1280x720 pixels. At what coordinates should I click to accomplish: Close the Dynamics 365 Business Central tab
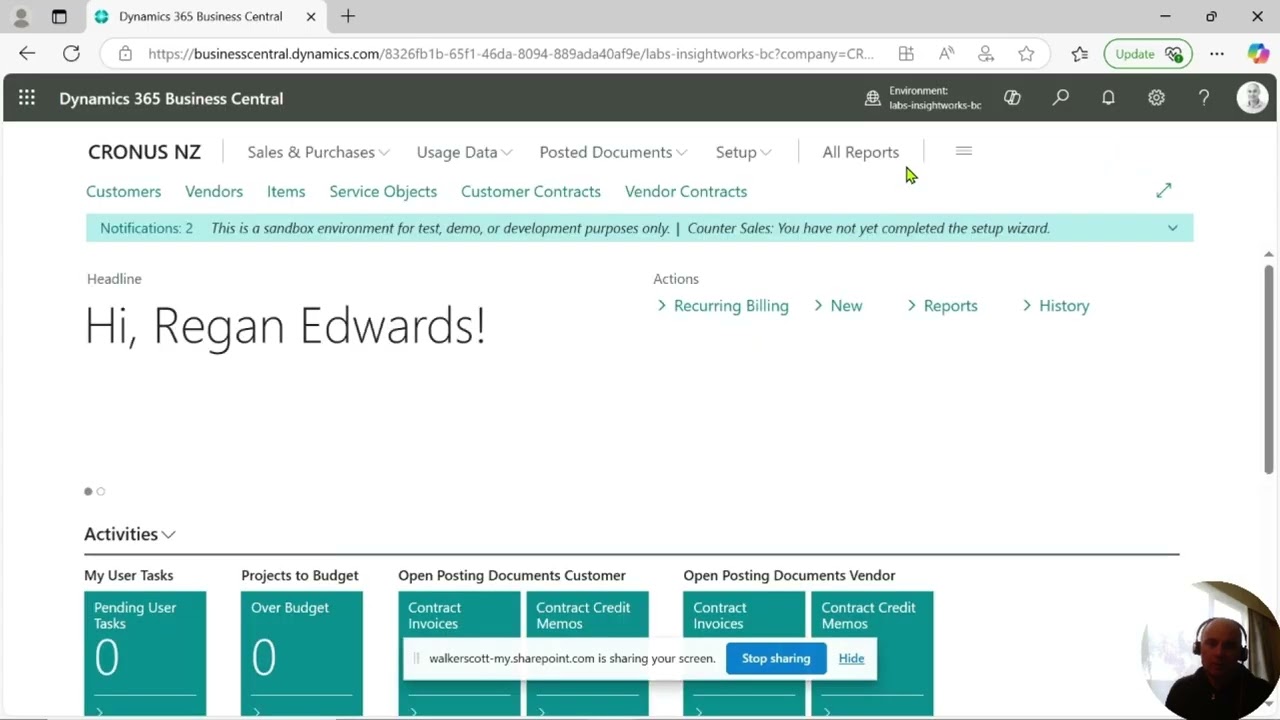tap(311, 17)
